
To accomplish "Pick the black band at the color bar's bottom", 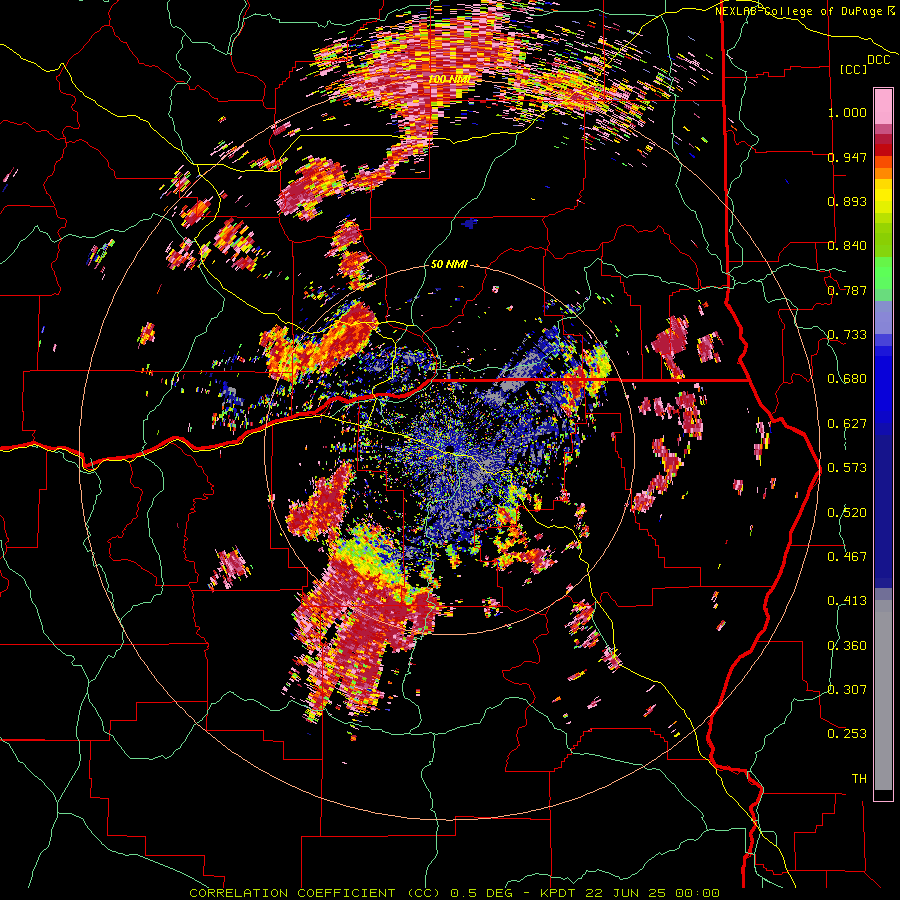I will tap(883, 795).
